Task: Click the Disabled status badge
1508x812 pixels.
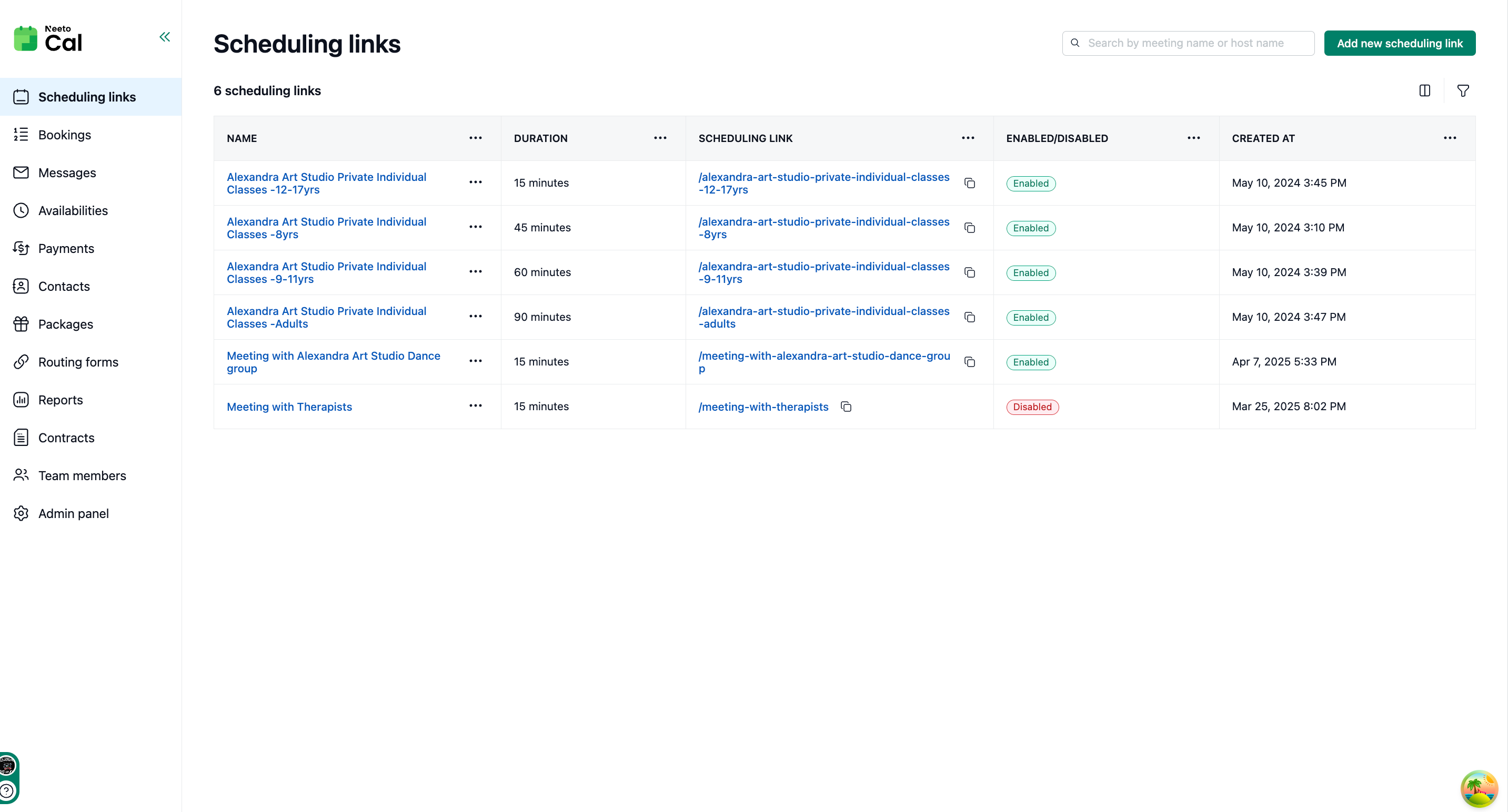Action: pyautogui.click(x=1032, y=407)
